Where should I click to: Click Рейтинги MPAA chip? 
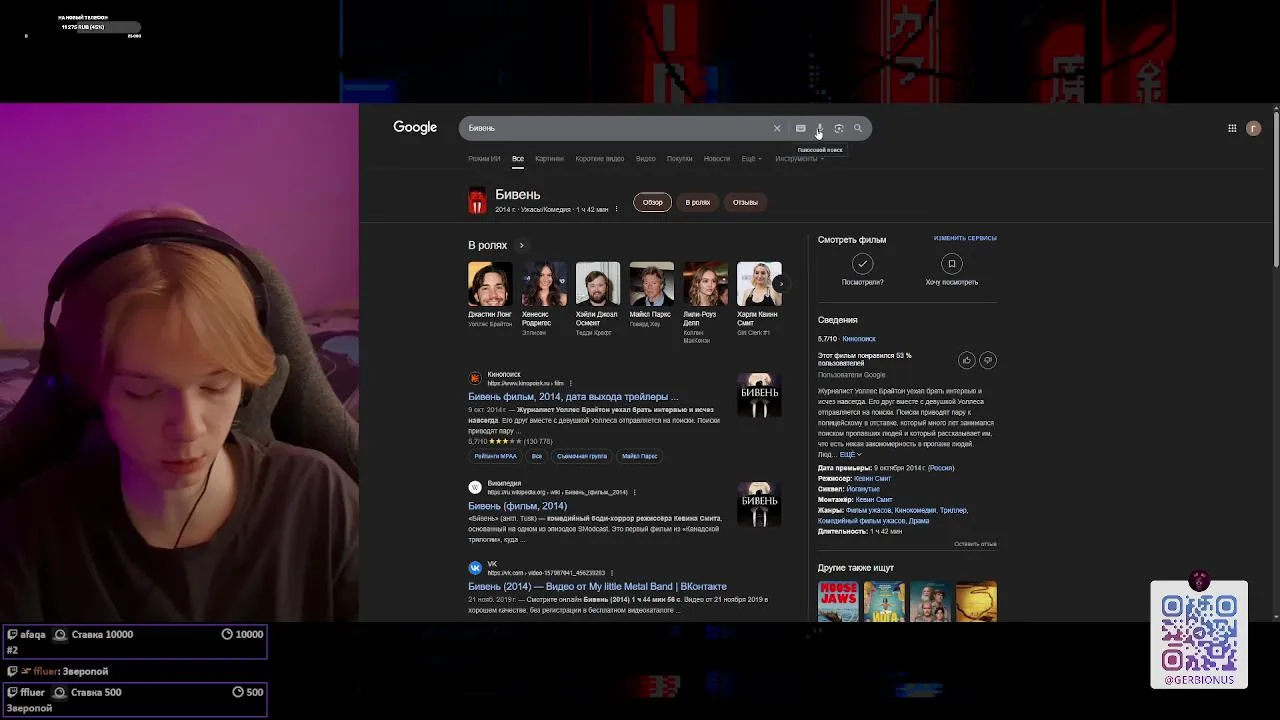click(496, 456)
